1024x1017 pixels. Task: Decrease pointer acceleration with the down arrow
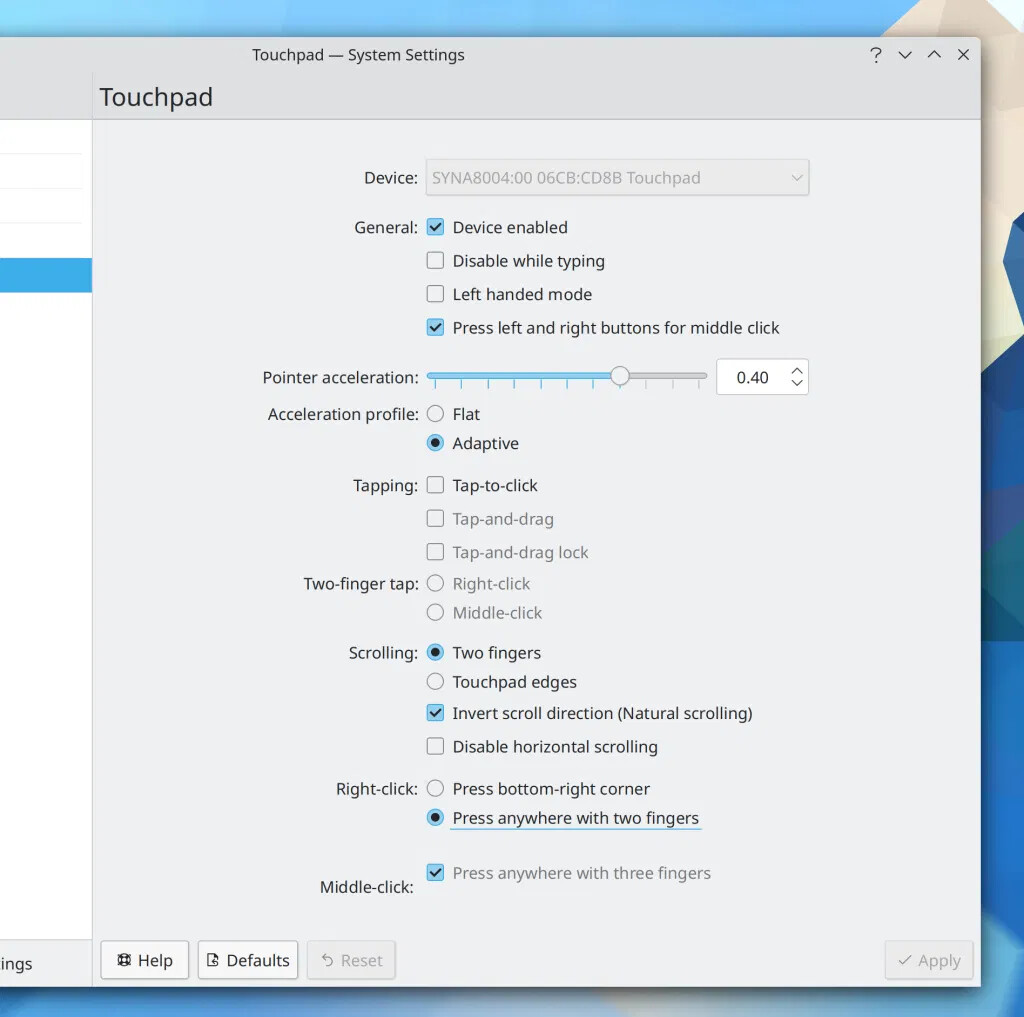(797, 384)
